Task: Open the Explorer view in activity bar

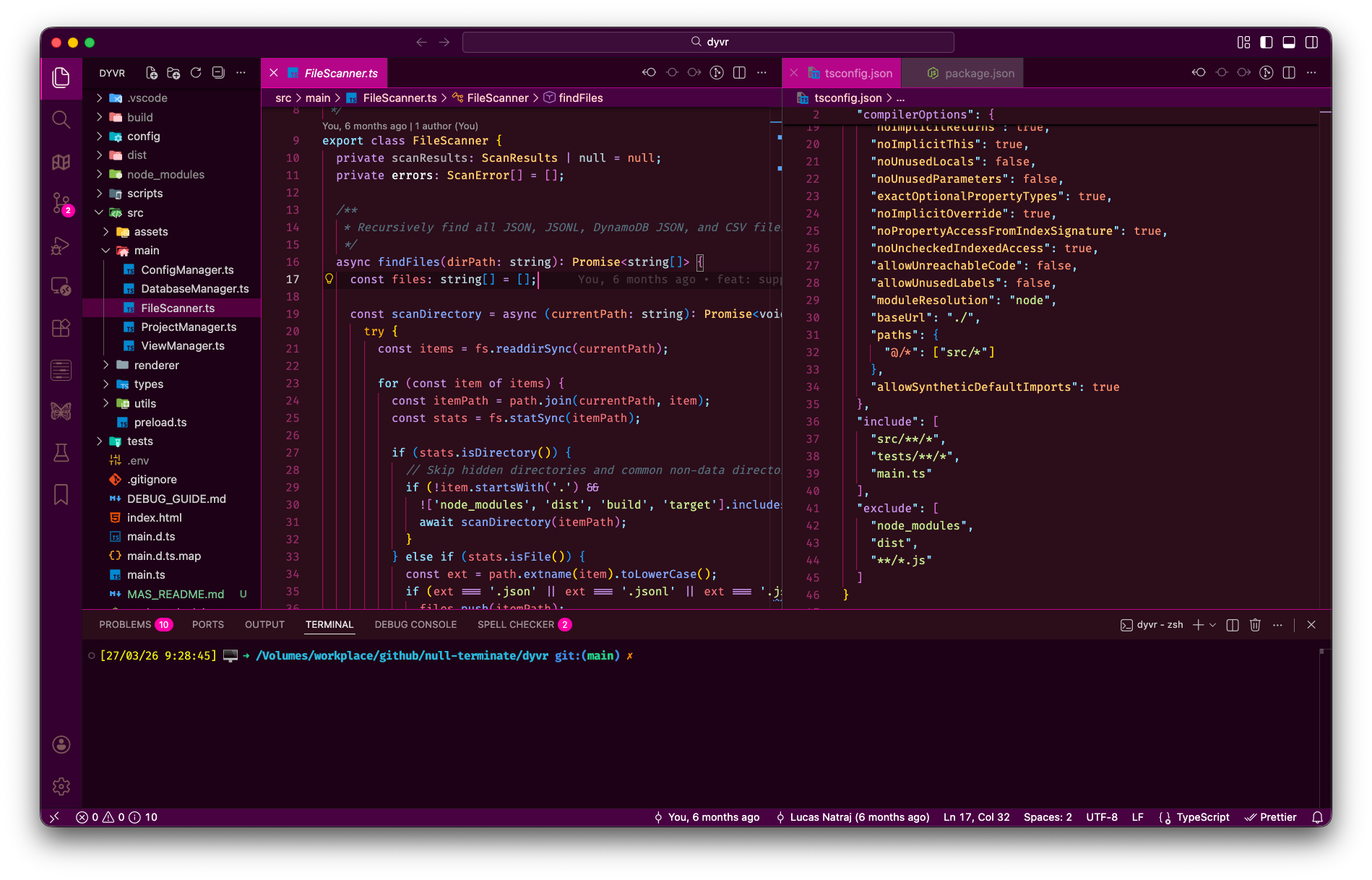Action: coord(61,77)
